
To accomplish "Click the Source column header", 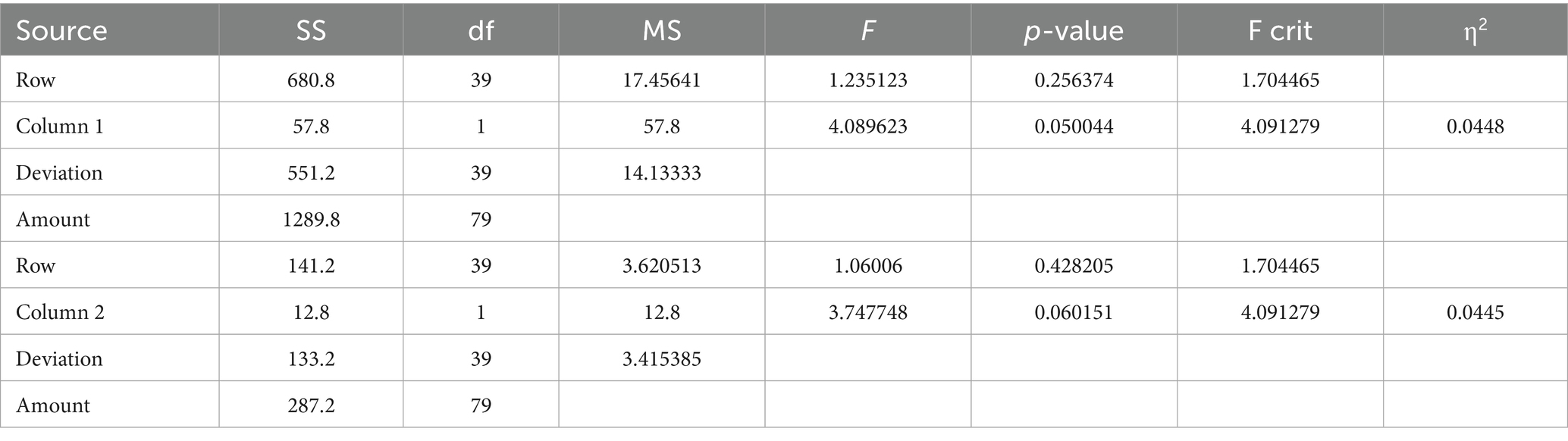I will [x=61, y=31].
